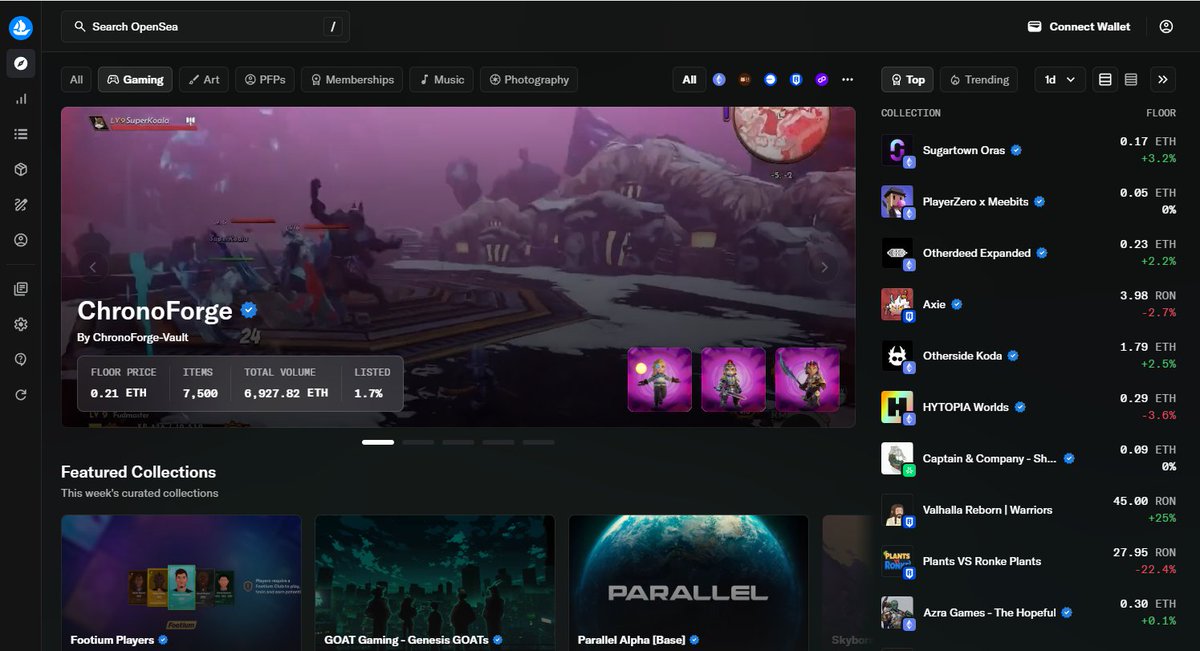This screenshot has width=1200, height=651.
Task: Jump to last carousel slide indicator
Action: 538,442
